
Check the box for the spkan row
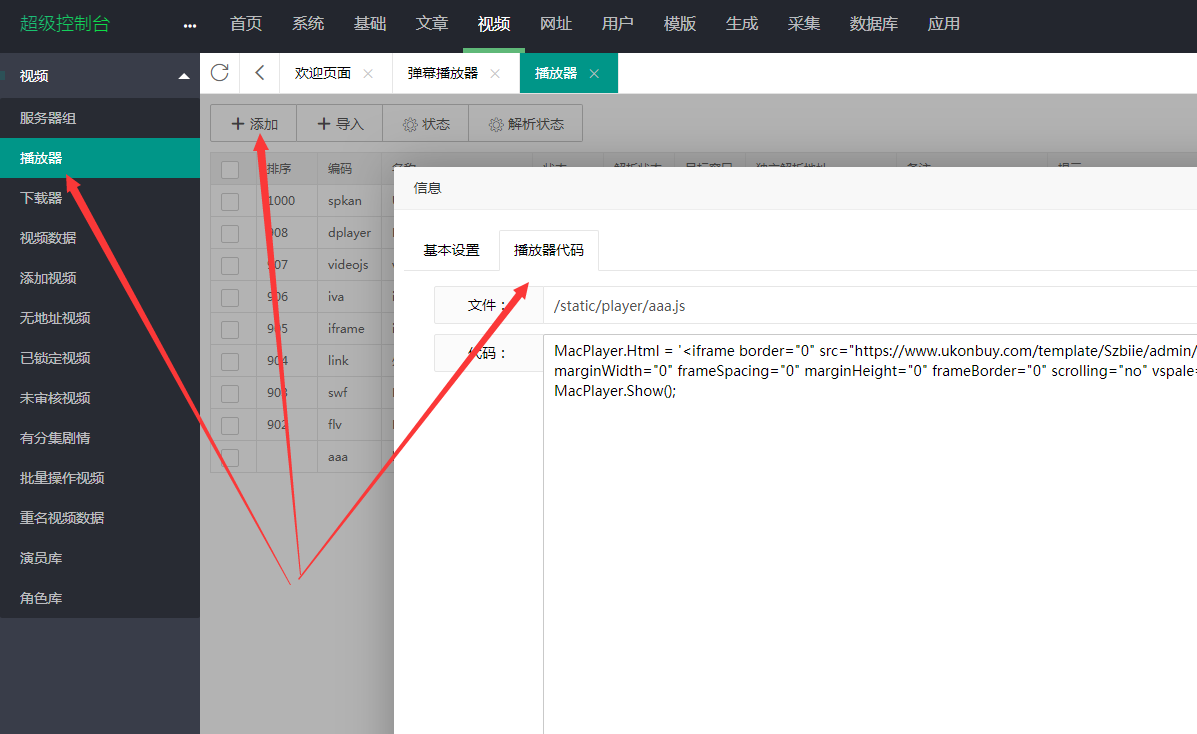click(230, 201)
